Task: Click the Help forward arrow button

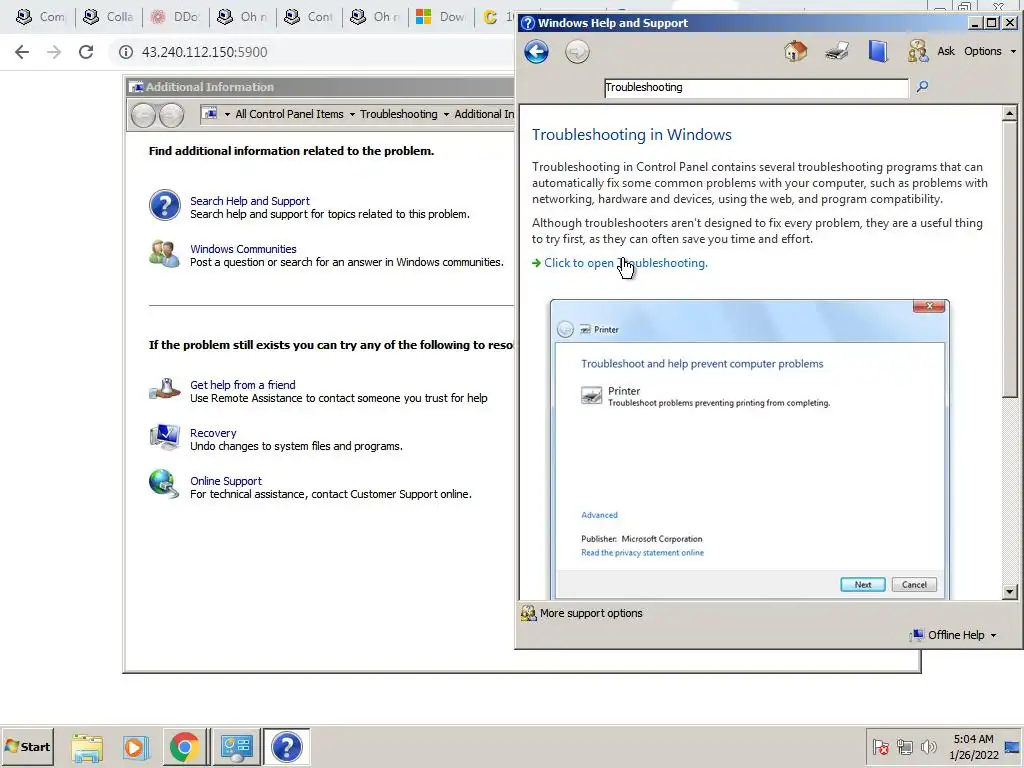Action: [577, 52]
